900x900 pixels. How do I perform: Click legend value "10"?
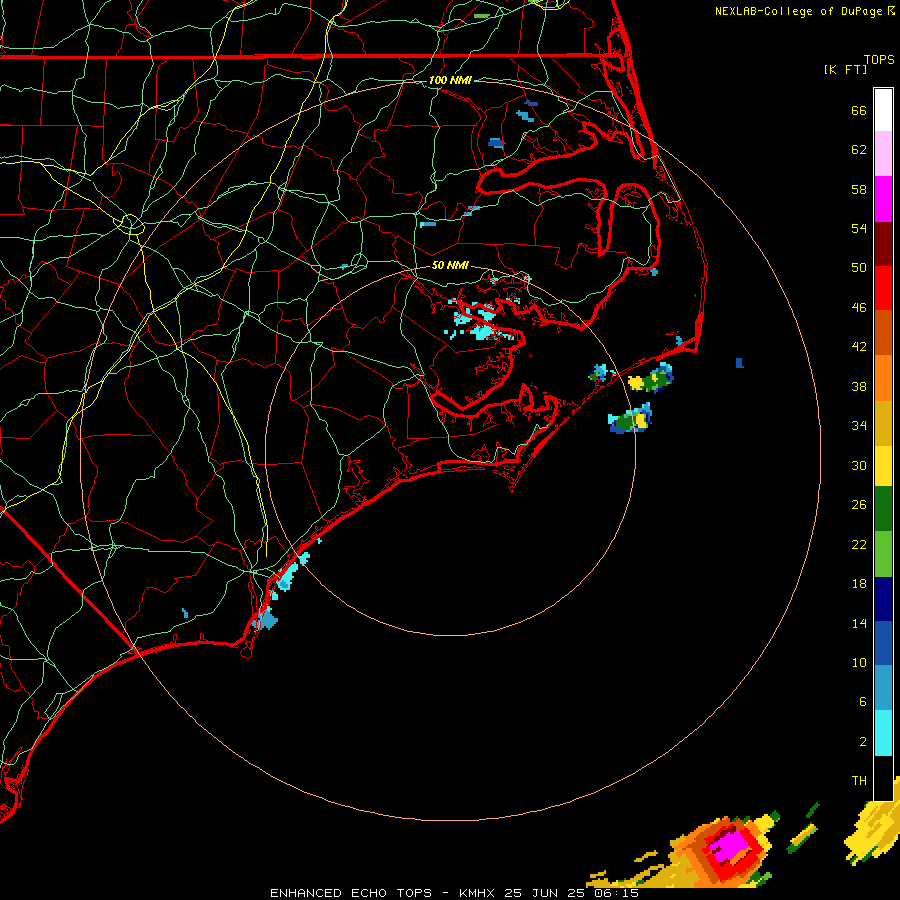coord(859,662)
